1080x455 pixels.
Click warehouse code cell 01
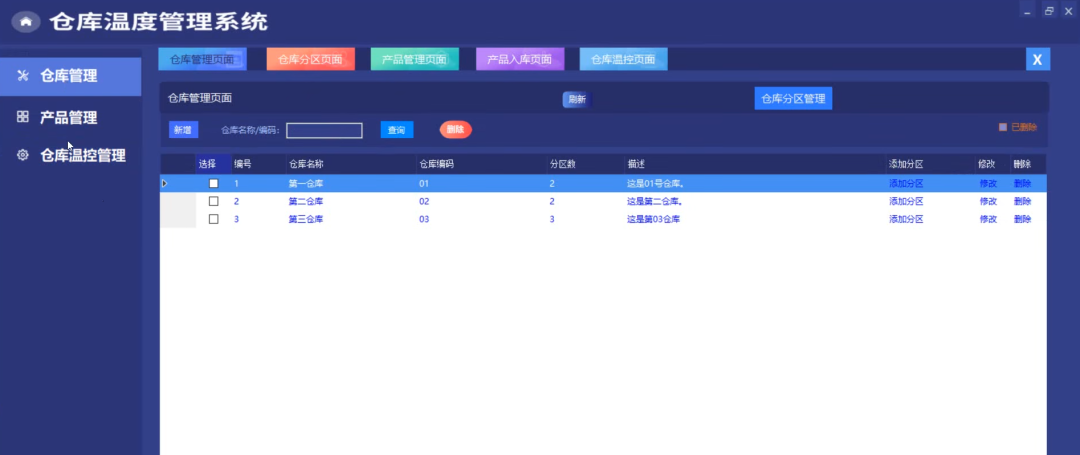tap(424, 184)
